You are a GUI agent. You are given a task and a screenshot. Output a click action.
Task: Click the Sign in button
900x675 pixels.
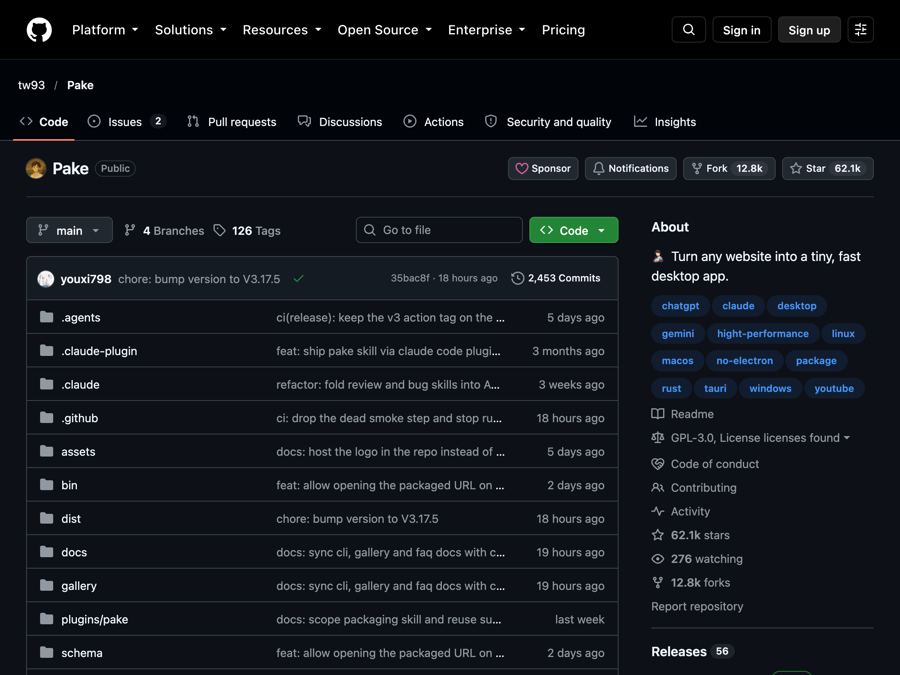pyautogui.click(x=742, y=30)
